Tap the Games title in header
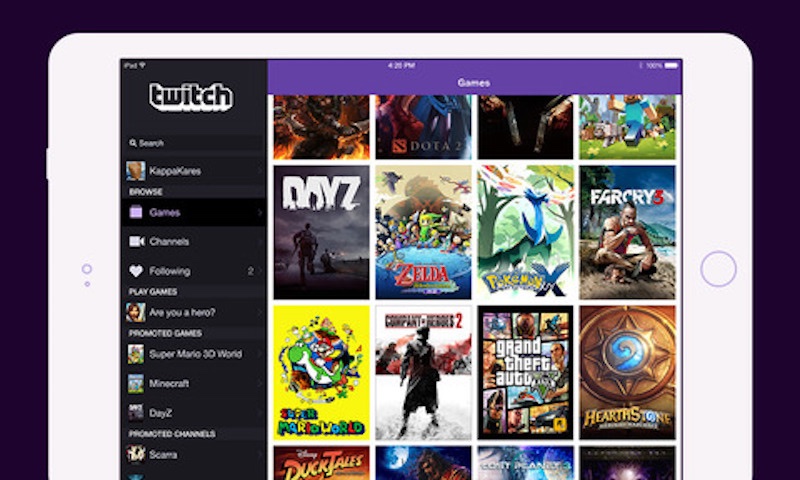 pos(474,83)
